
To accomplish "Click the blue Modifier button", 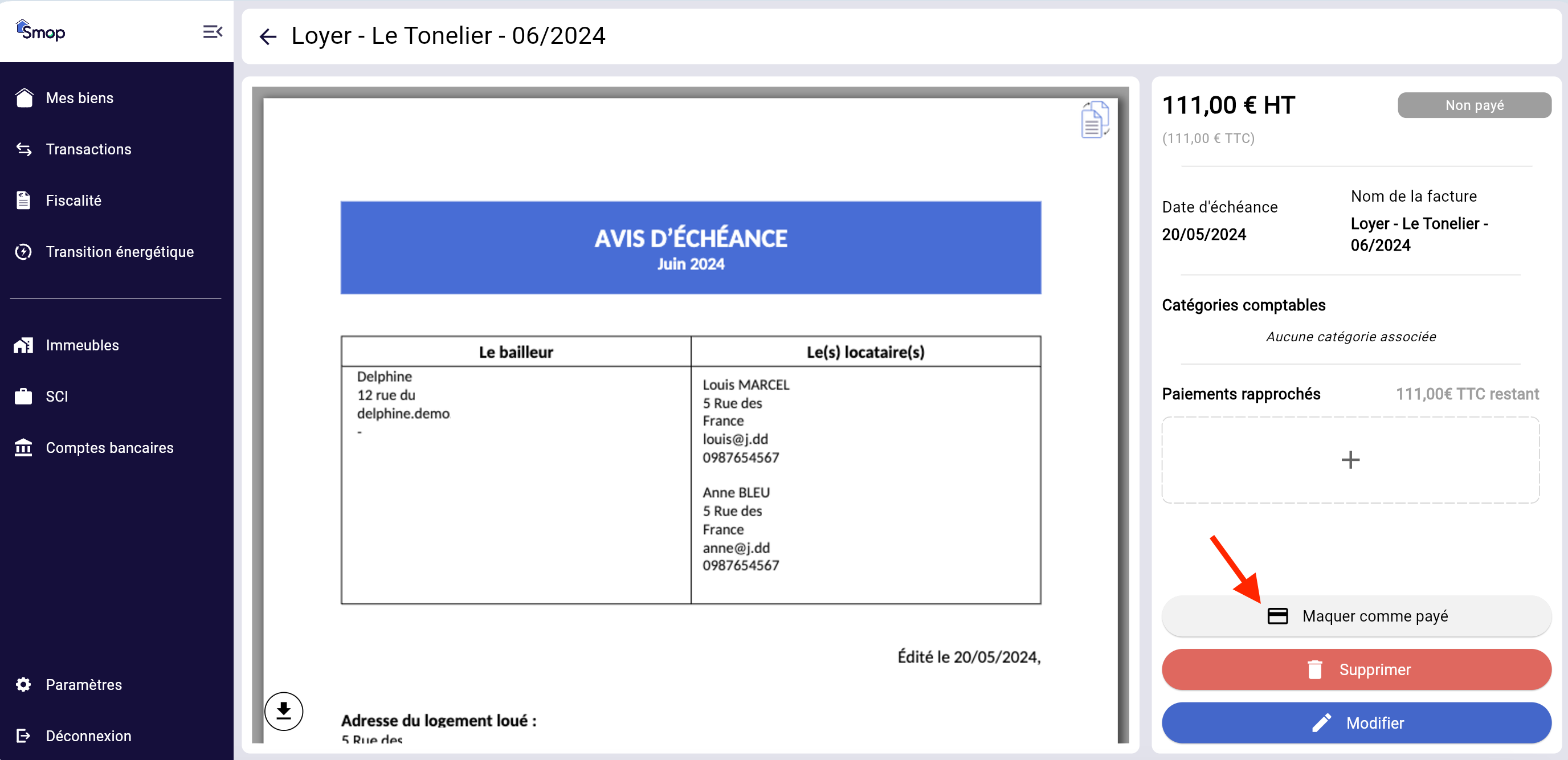I will coord(1355,723).
